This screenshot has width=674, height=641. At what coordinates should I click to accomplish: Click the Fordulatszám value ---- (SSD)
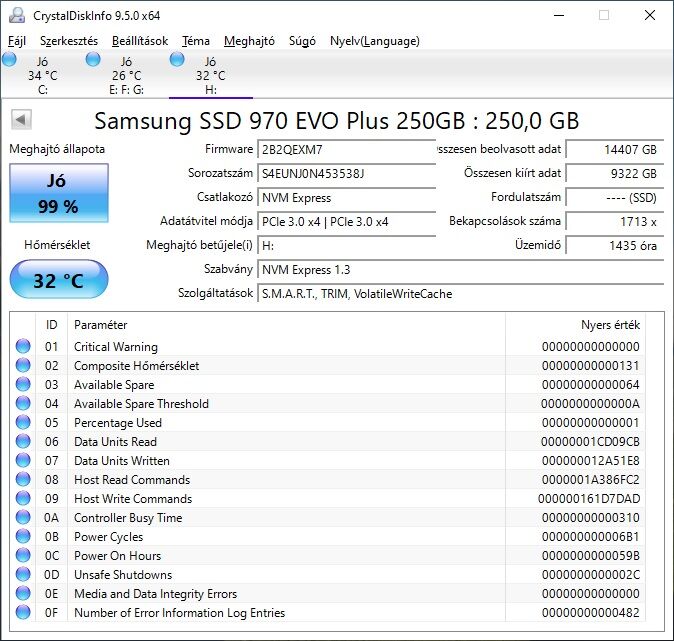[615, 198]
